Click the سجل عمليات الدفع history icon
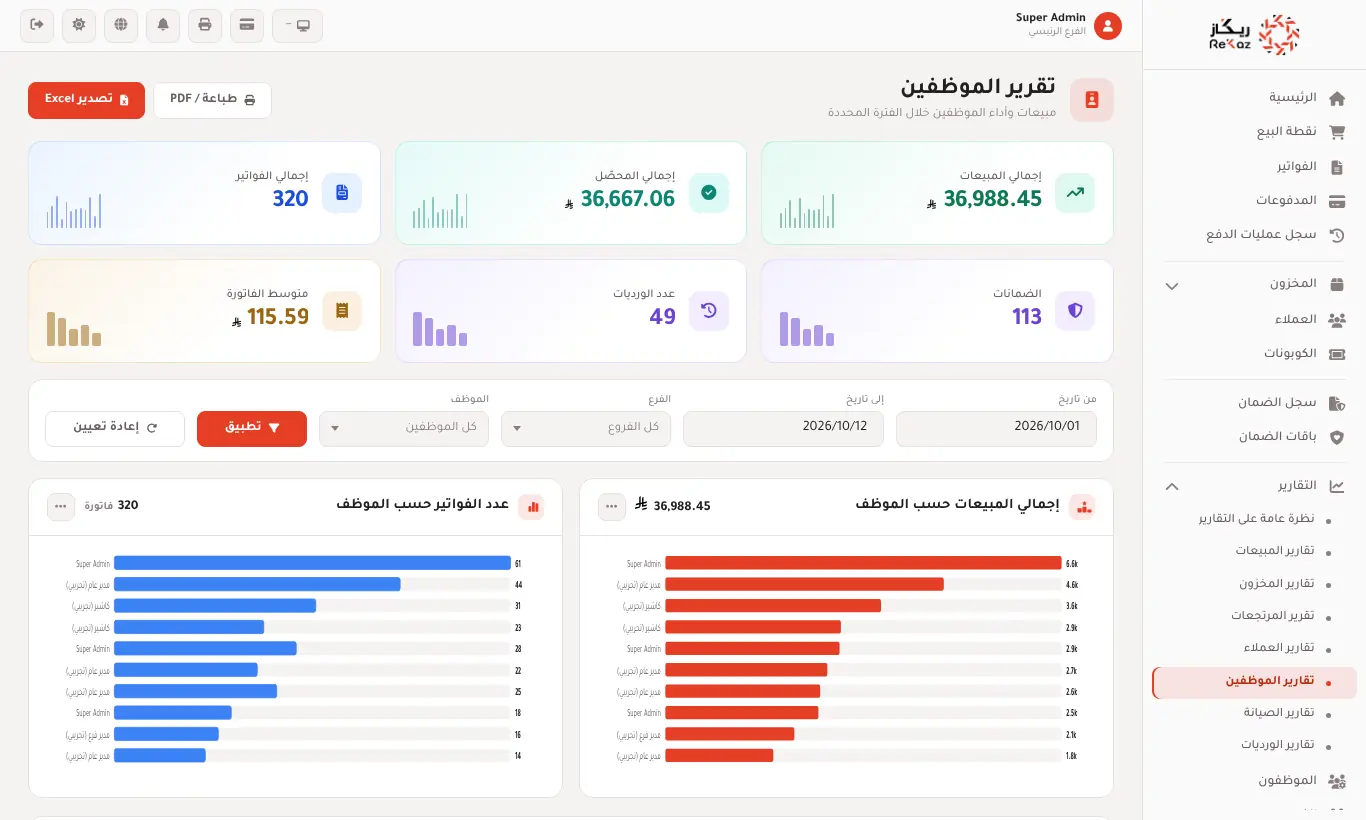The height and width of the screenshot is (820, 1366). point(1336,235)
